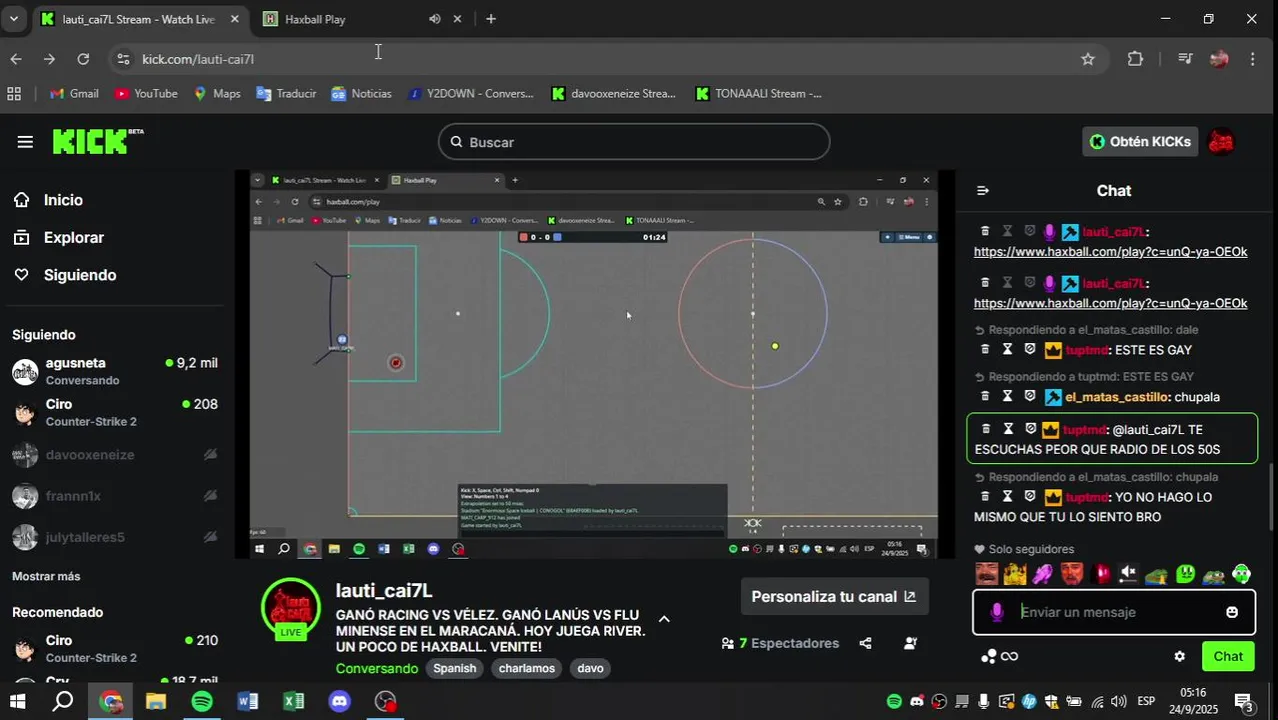
Task: Send message with green Chat button
Action: click(1228, 656)
